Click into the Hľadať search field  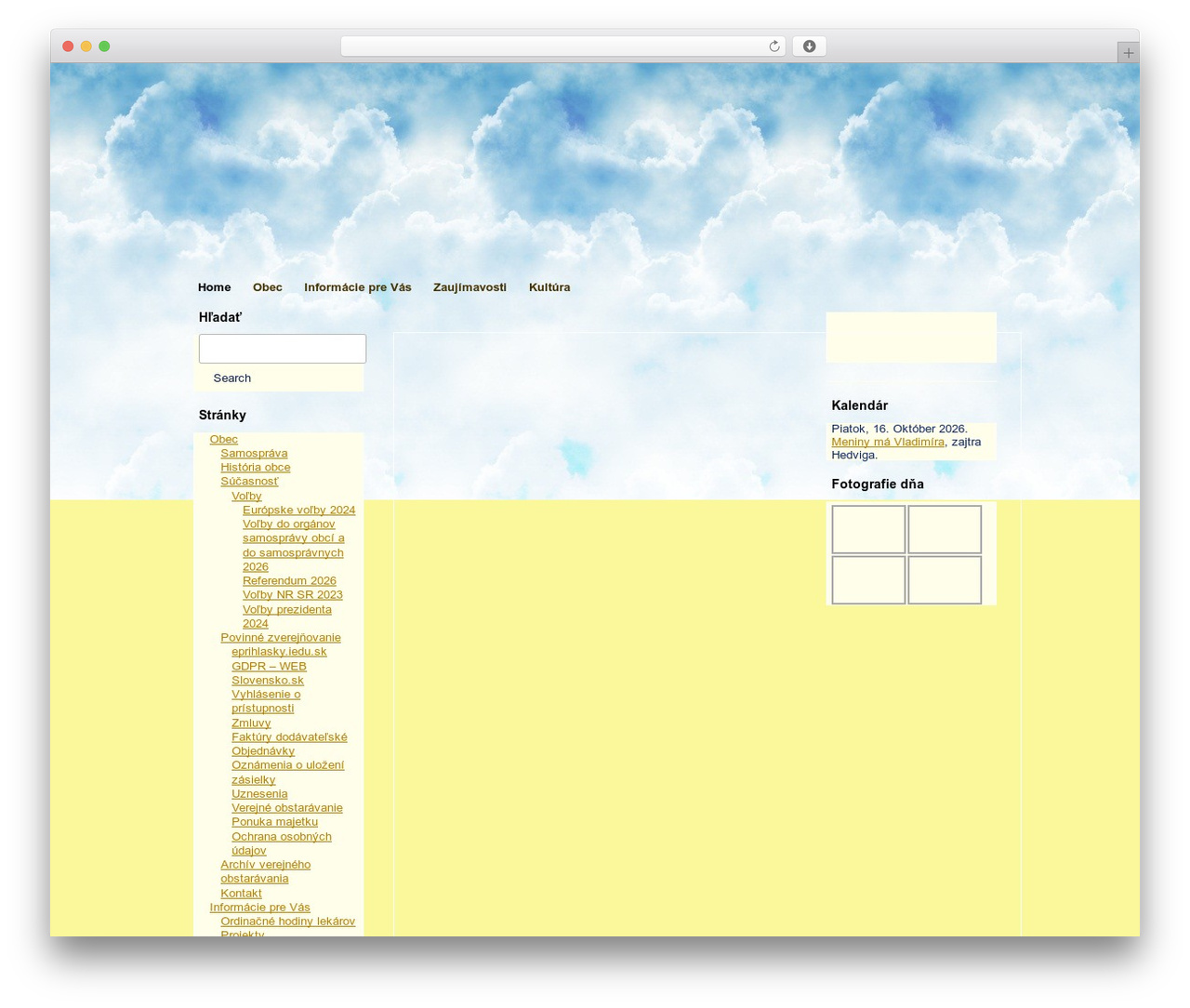pyautogui.click(x=283, y=349)
